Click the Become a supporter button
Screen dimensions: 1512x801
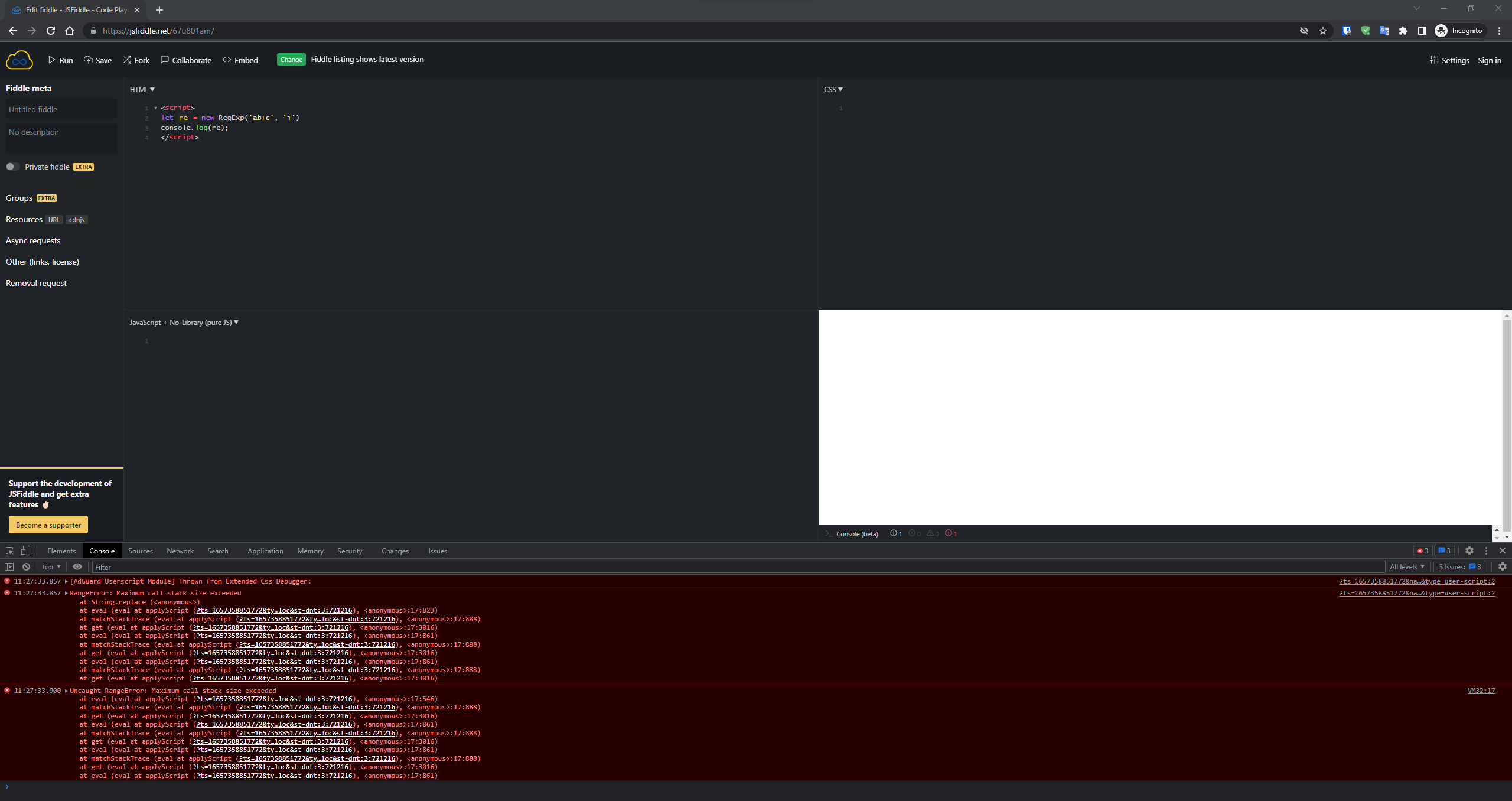point(48,525)
